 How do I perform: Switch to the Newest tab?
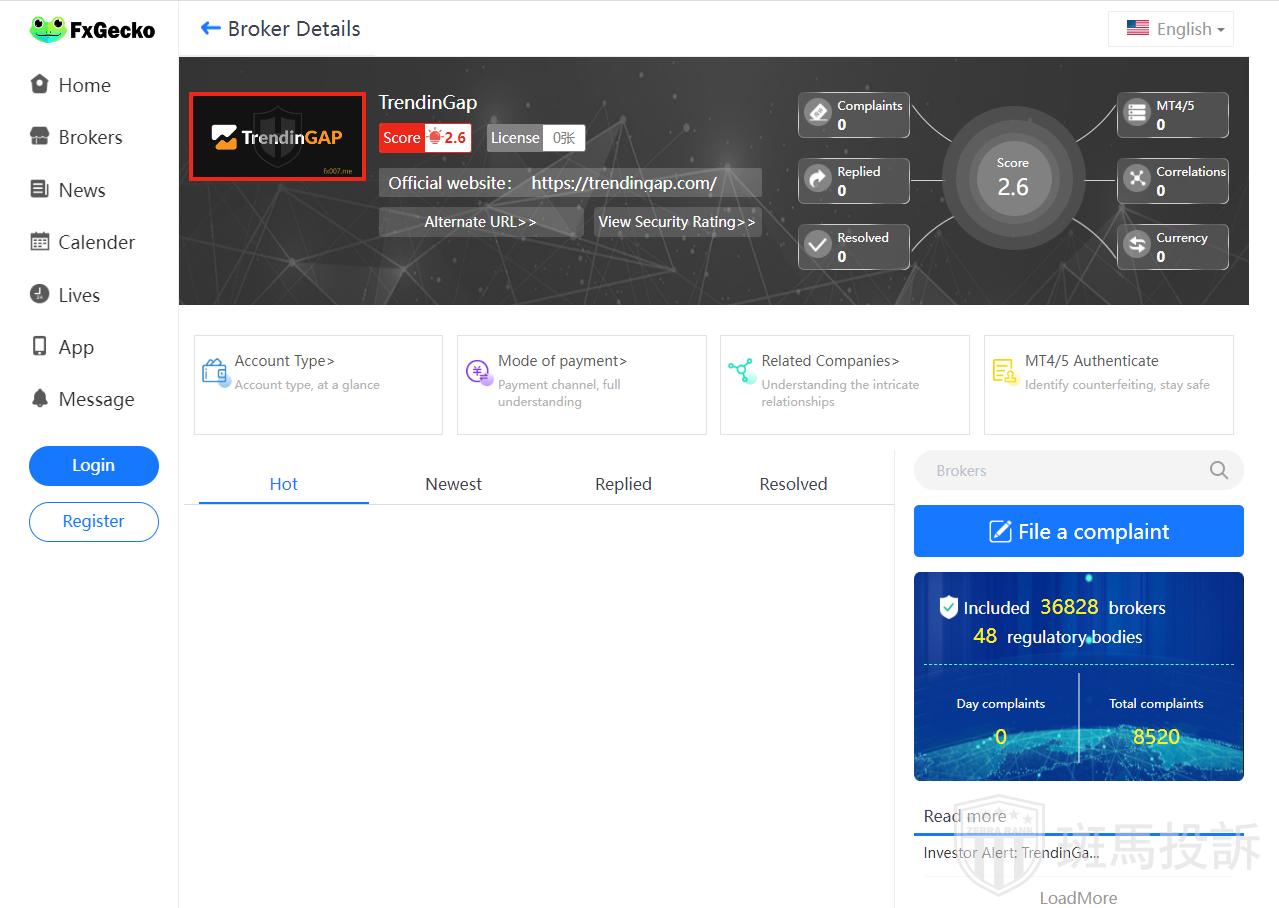(453, 484)
